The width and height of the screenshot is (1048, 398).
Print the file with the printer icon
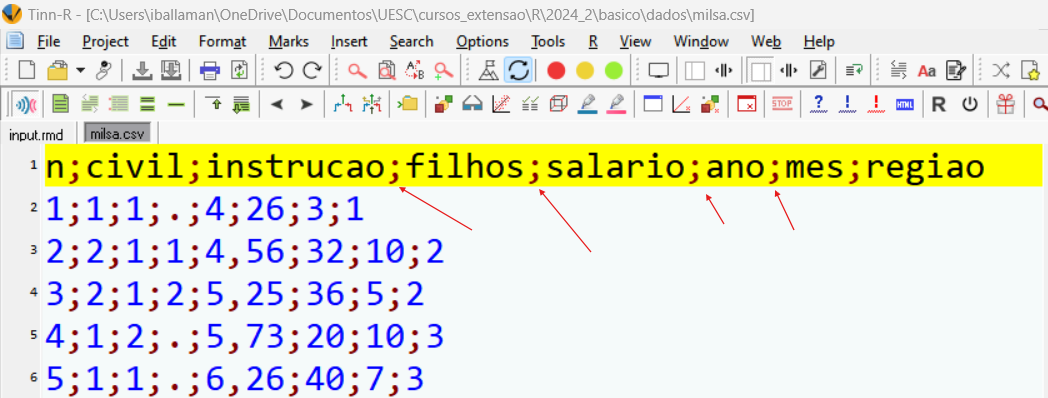pos(210,70)
